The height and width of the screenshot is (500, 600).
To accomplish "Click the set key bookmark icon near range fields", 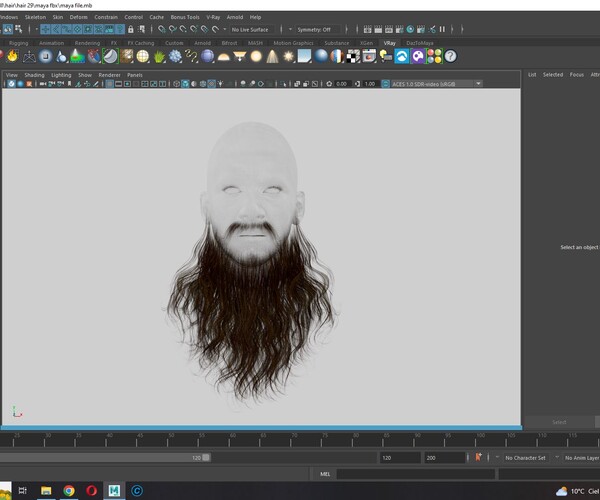I will point(478,457).
